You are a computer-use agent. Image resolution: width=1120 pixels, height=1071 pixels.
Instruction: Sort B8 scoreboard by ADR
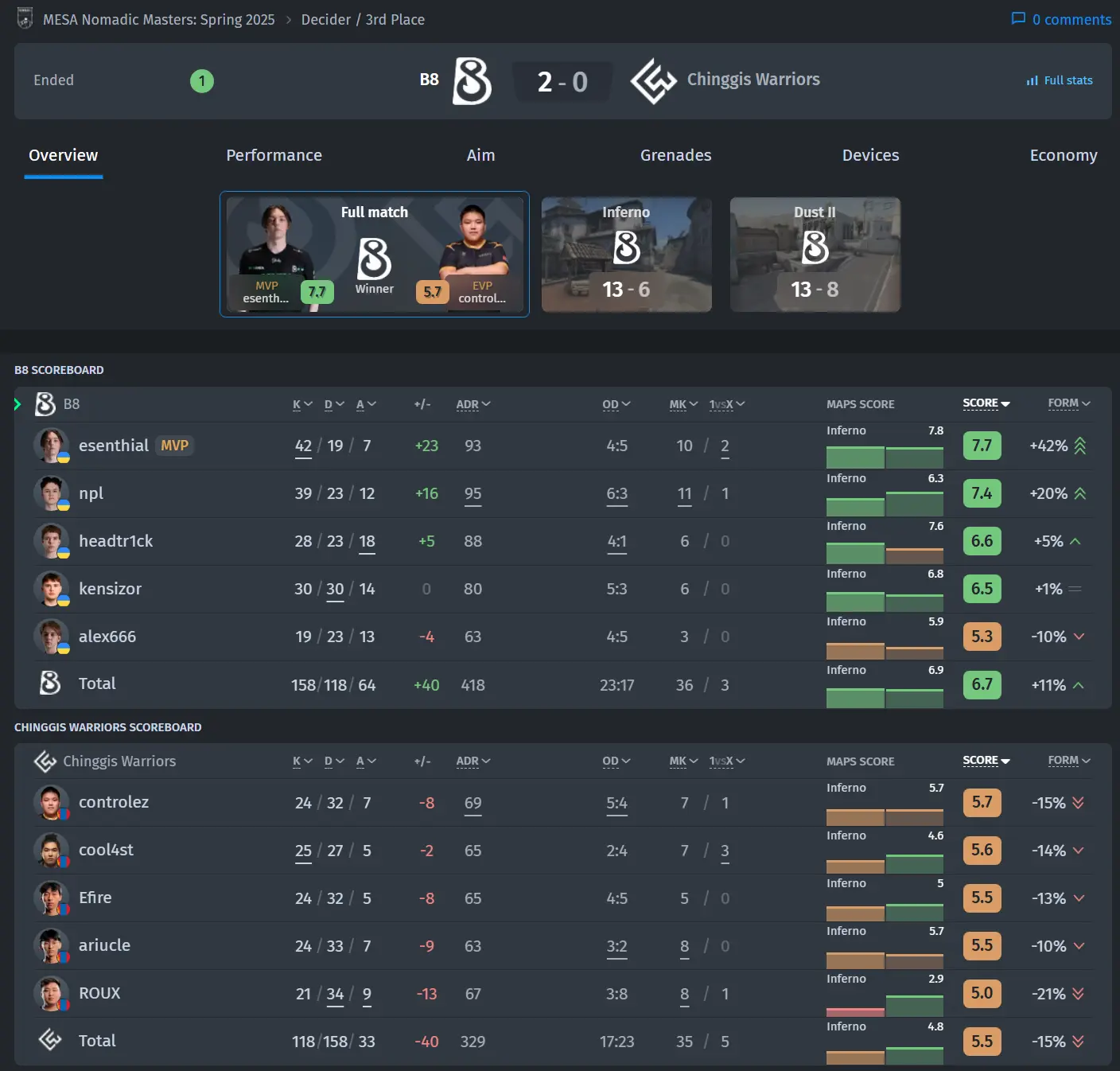click(x=473, y=404)
